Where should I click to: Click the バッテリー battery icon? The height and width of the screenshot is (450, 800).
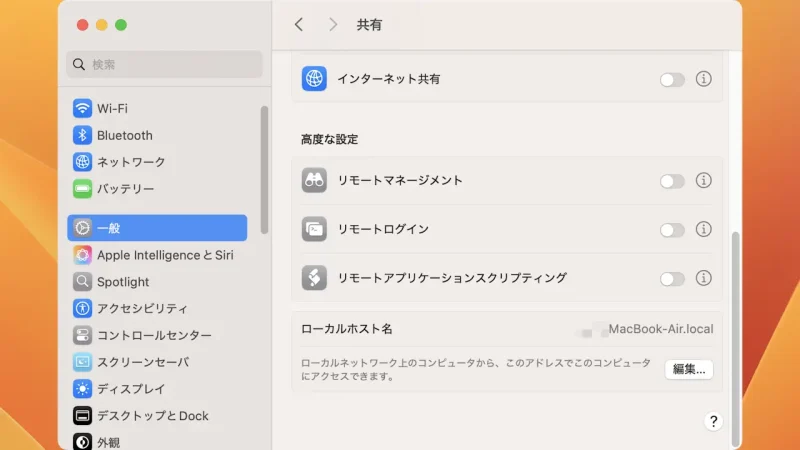[82, 189]
